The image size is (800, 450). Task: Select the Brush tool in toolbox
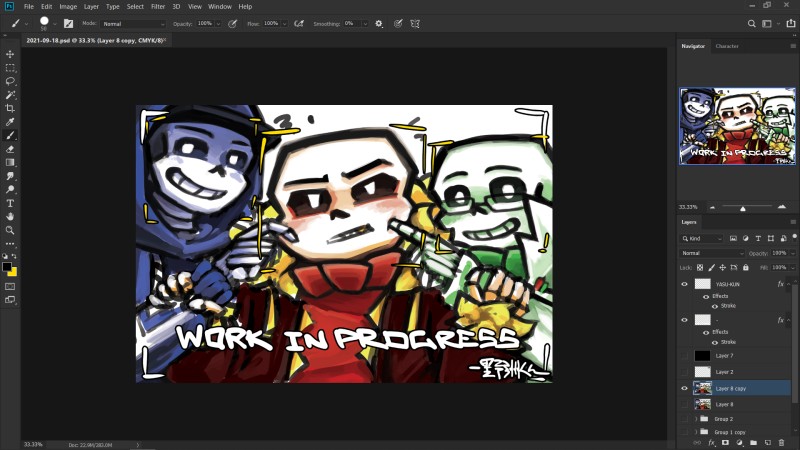10,135
